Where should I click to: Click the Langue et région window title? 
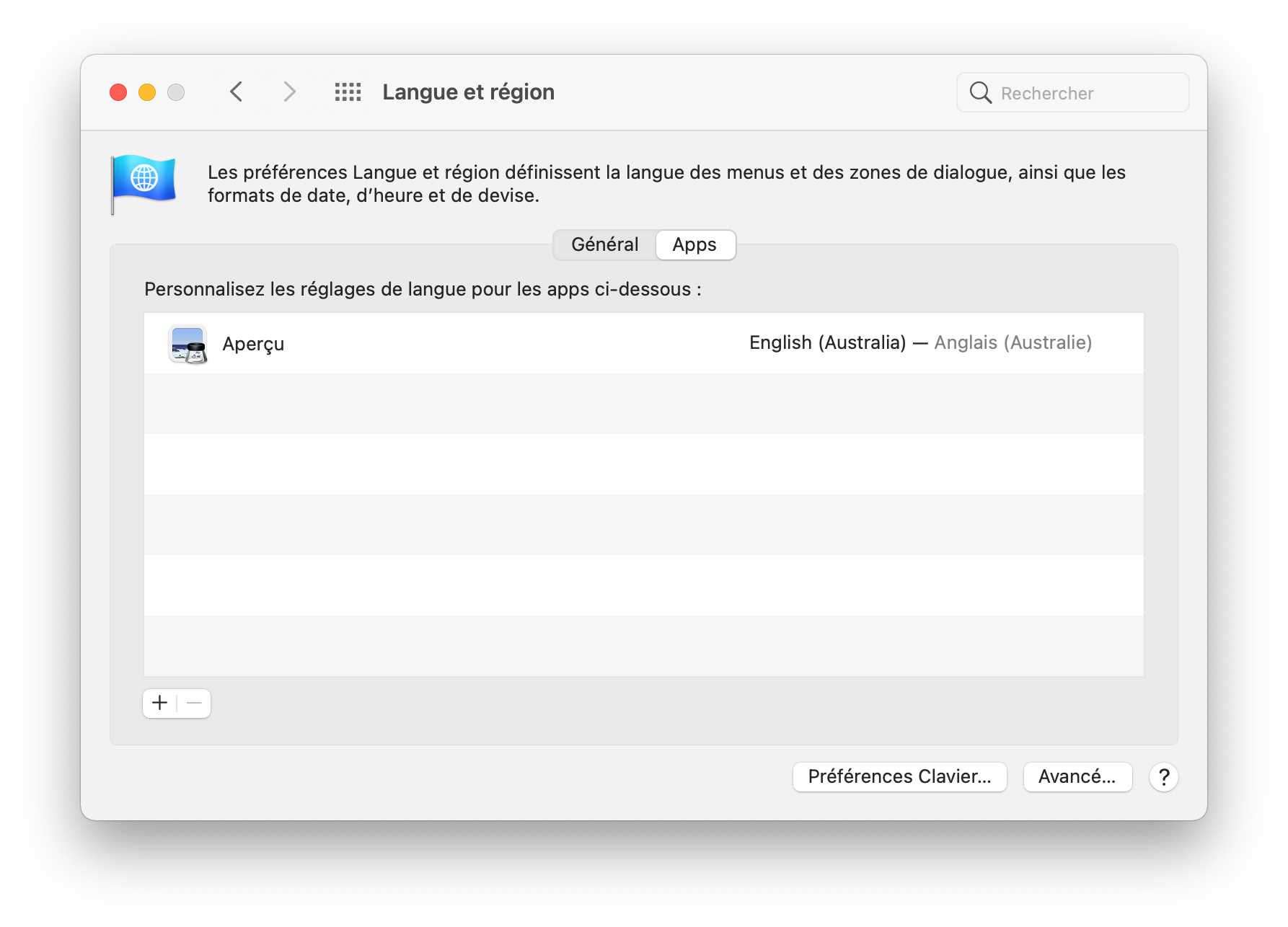(x=468, y=92)
